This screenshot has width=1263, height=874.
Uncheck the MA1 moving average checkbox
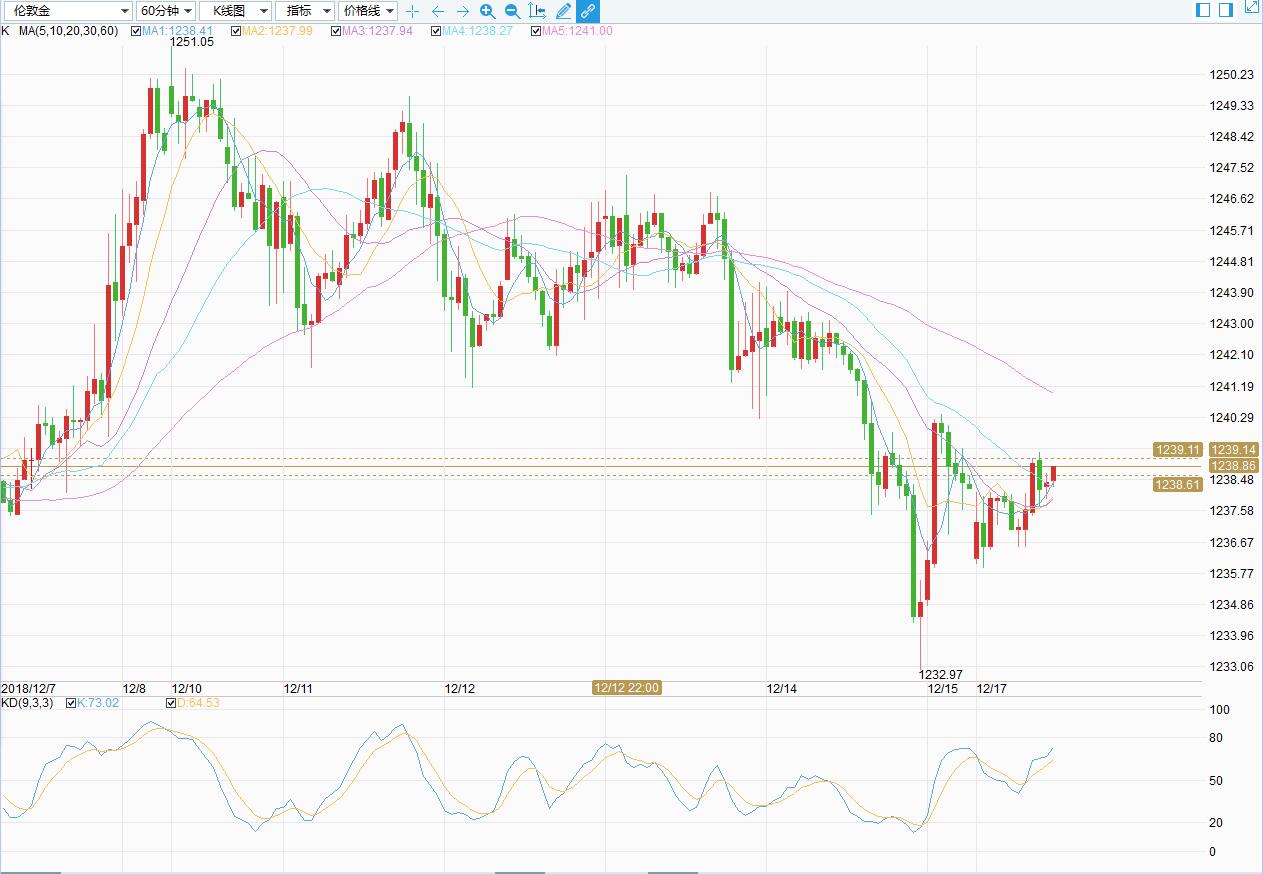click(x=136, y=31)
